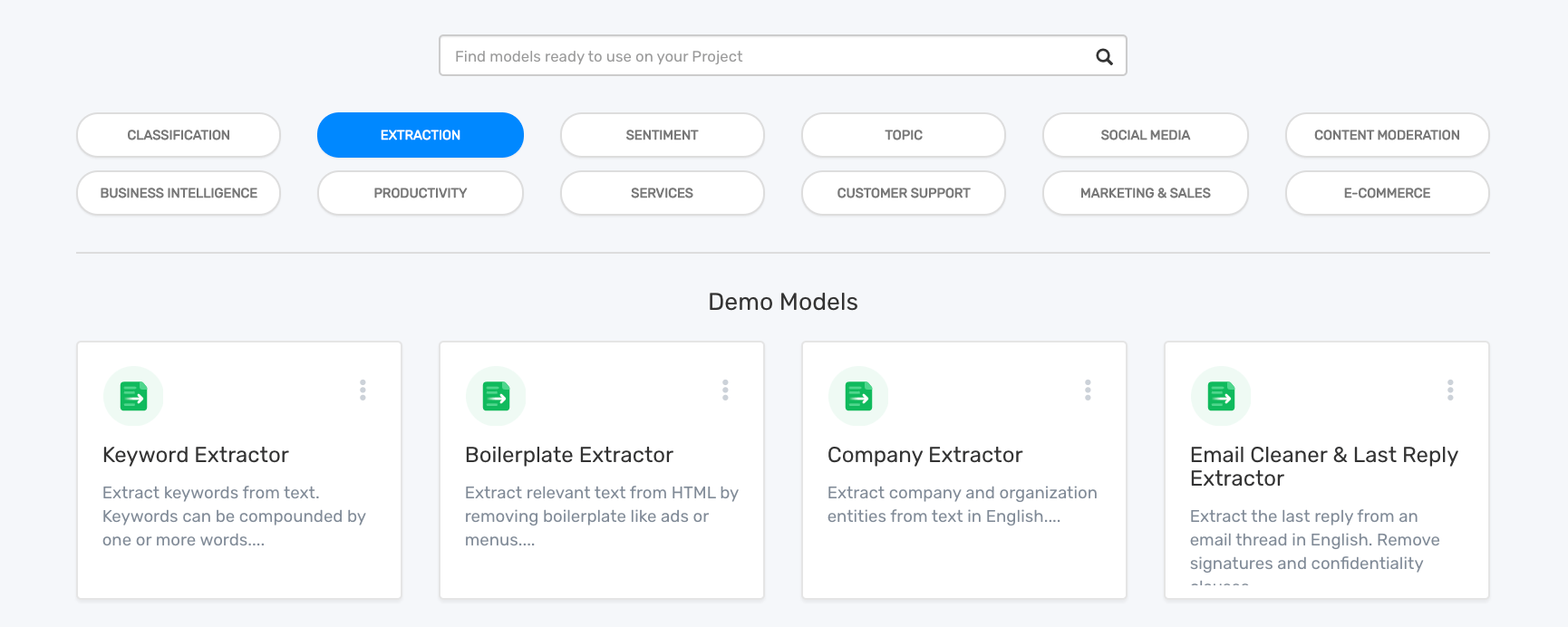
Task: Show Productivity models
Action: [x=421, y=193]
